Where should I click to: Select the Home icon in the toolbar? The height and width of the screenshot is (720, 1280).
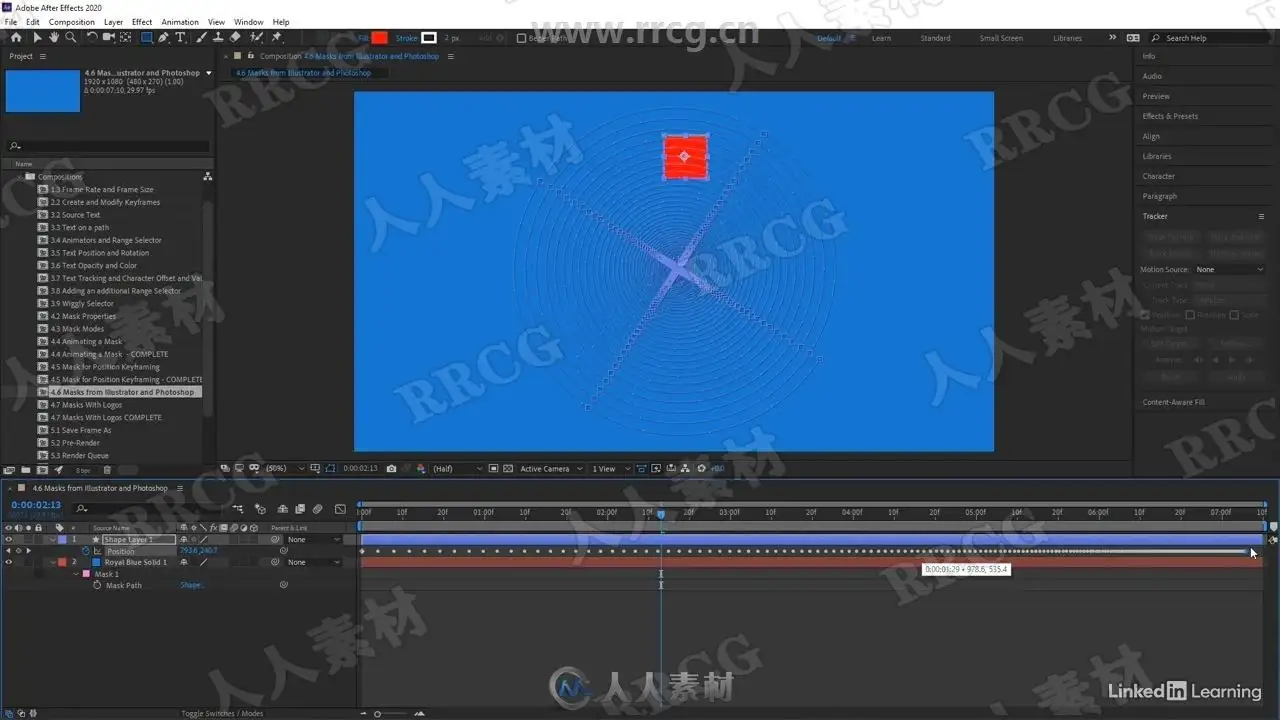coord(15,38)
